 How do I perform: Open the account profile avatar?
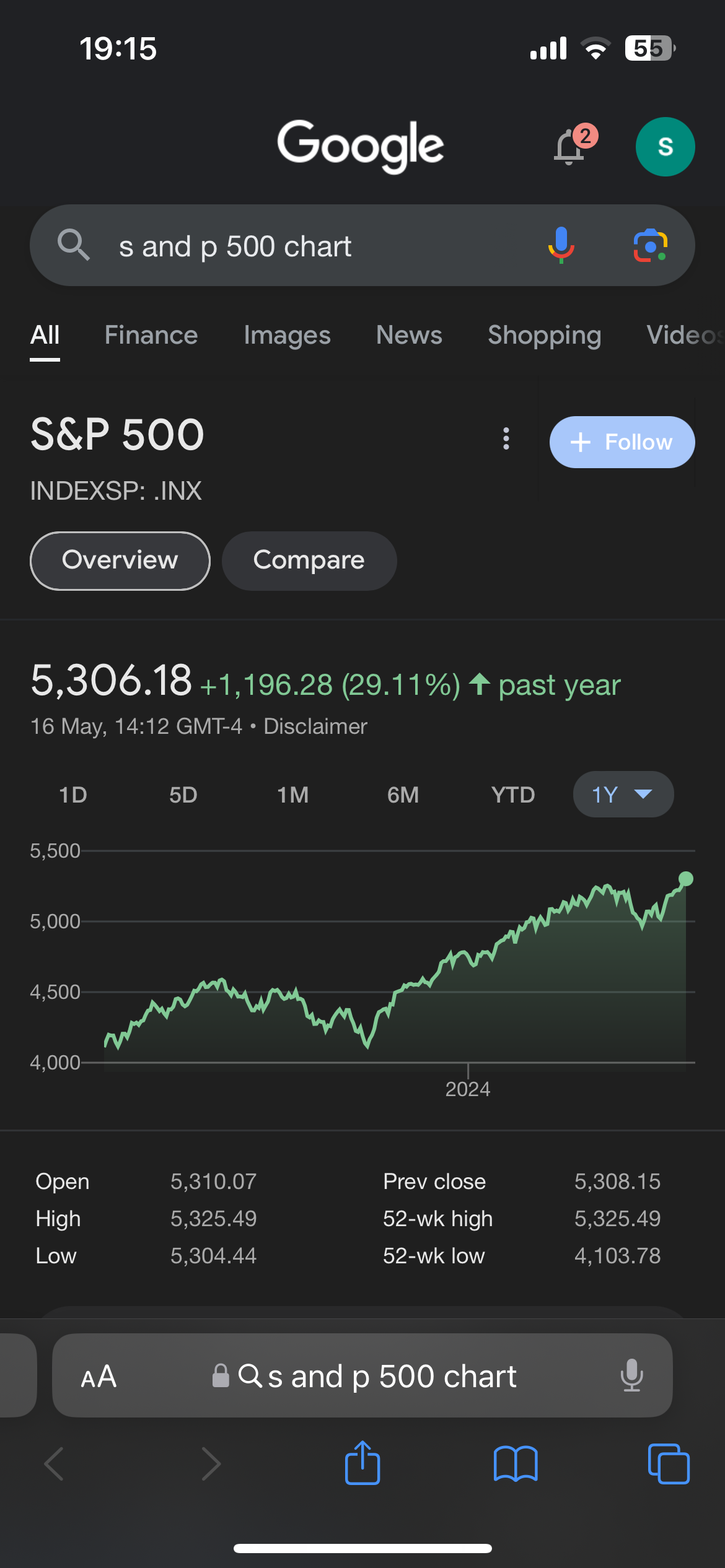[x=665, y=147]
